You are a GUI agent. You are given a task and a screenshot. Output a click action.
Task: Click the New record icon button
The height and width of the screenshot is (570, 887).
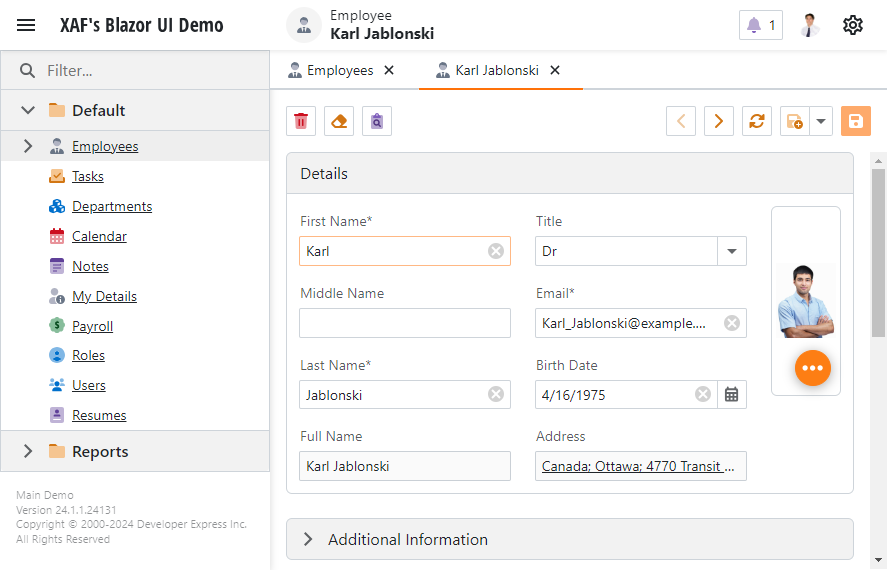[795, 121]
